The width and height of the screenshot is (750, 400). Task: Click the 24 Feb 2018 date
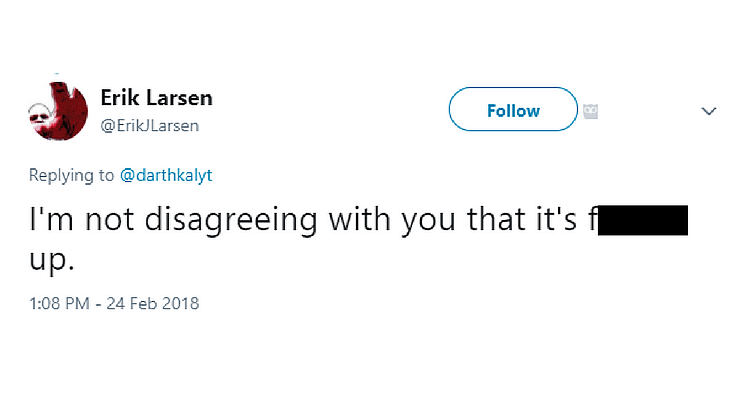[153, 303]
